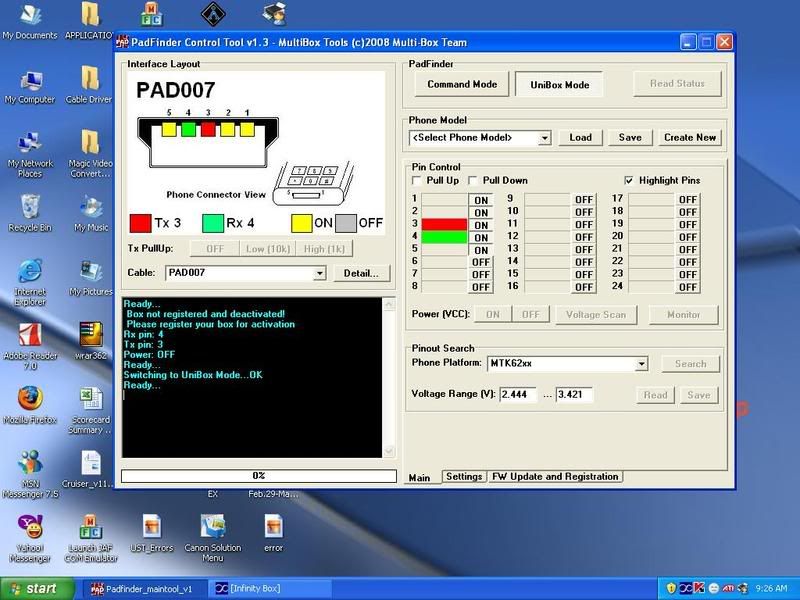The width and height of the screenshot is (800, 600).
Task: Toggle pin 20 OFF button
Action: [x=688, y=237]
